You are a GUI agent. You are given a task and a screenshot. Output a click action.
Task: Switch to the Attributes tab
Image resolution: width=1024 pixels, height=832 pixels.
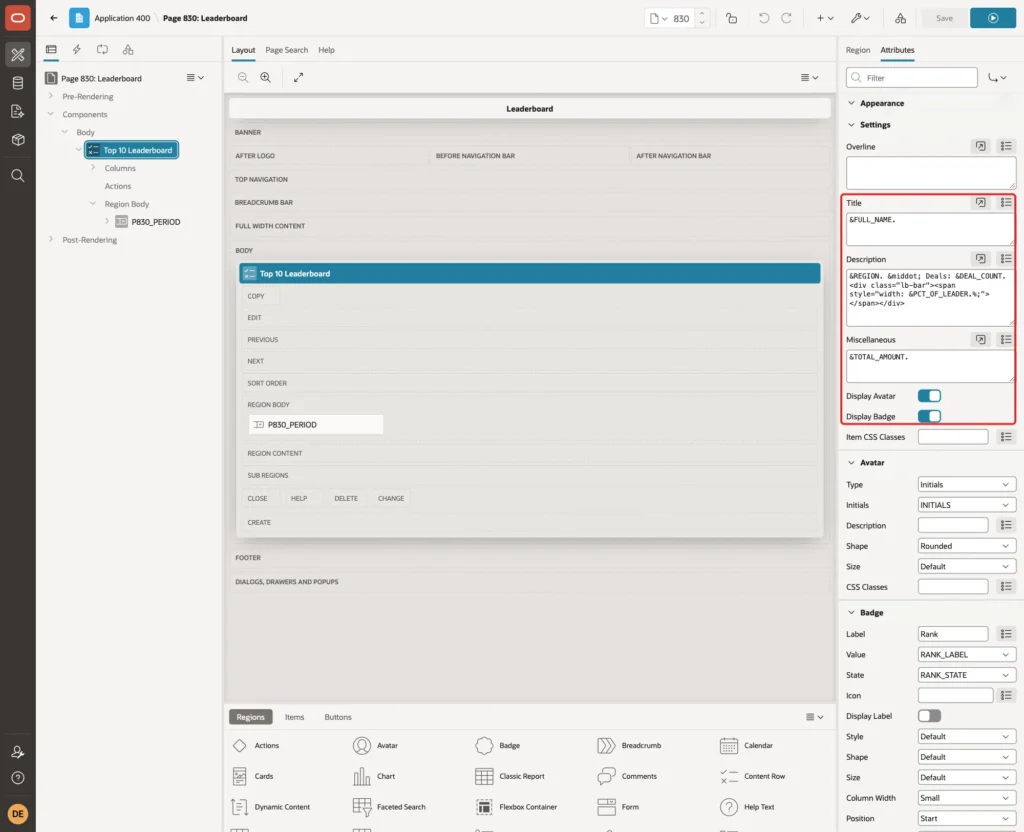[897, 50]
